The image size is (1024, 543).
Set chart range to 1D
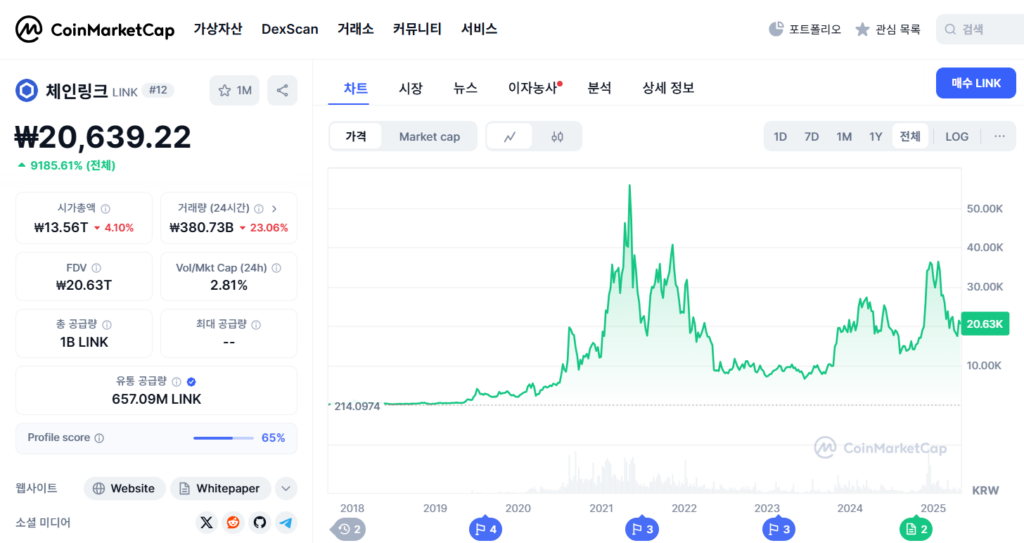pyautogui.click(x=780, y=137)
